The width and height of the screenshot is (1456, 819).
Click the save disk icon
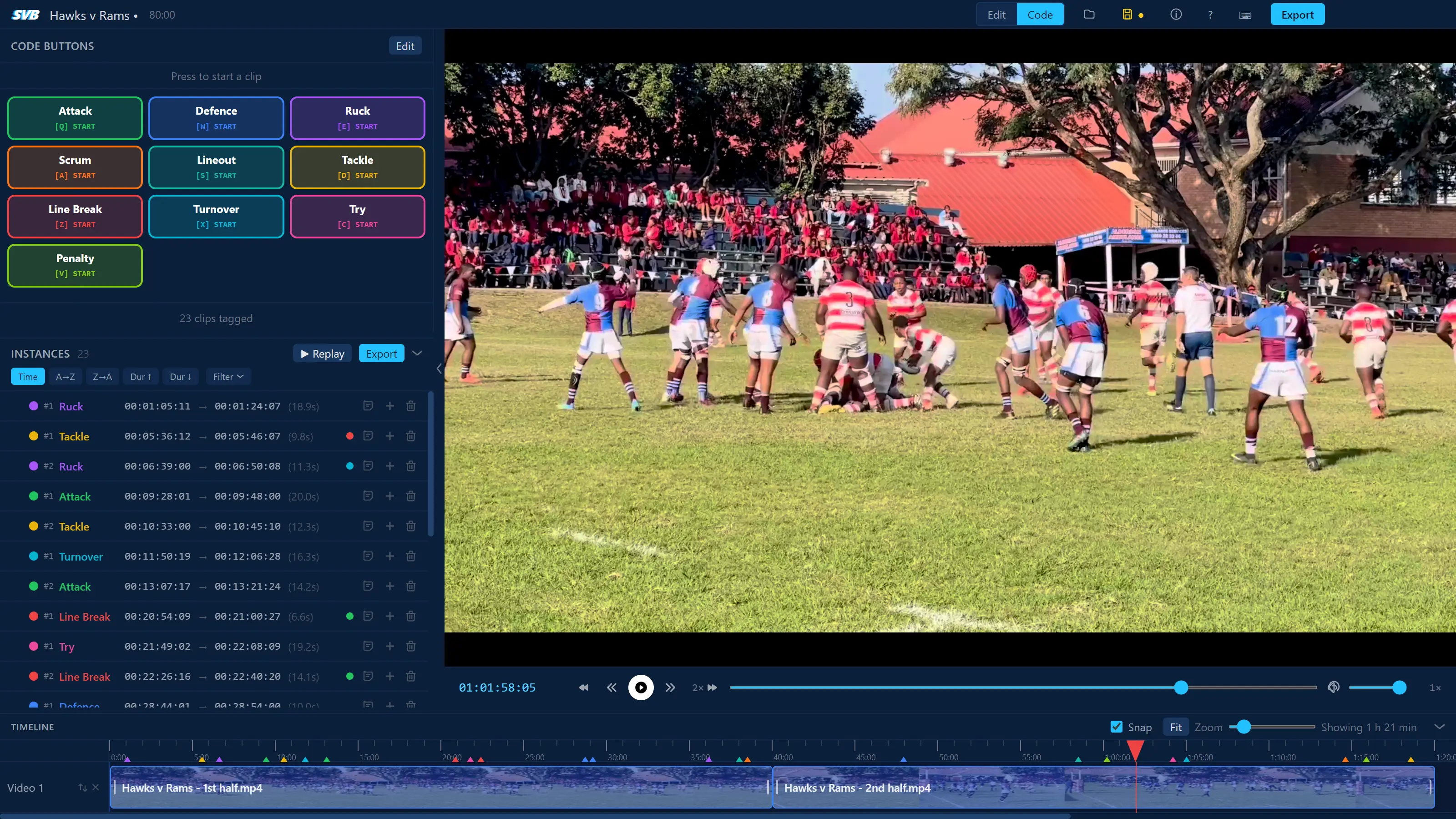tap(1127, 15)
